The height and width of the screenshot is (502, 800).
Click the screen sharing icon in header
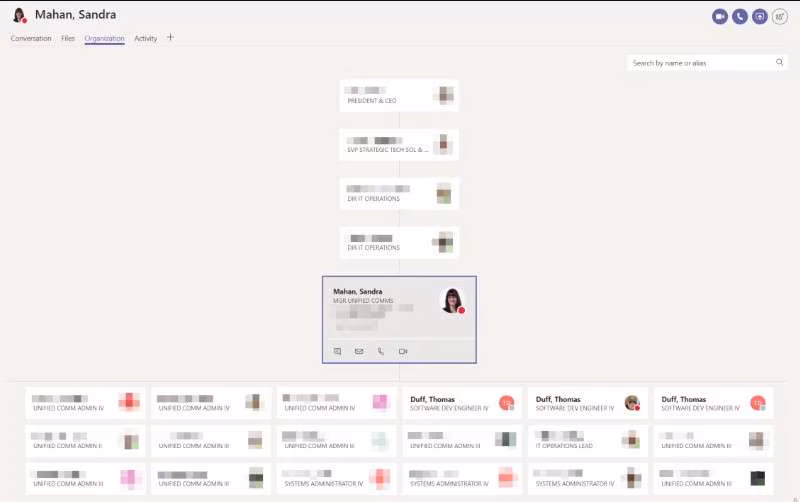pos(760,17)
